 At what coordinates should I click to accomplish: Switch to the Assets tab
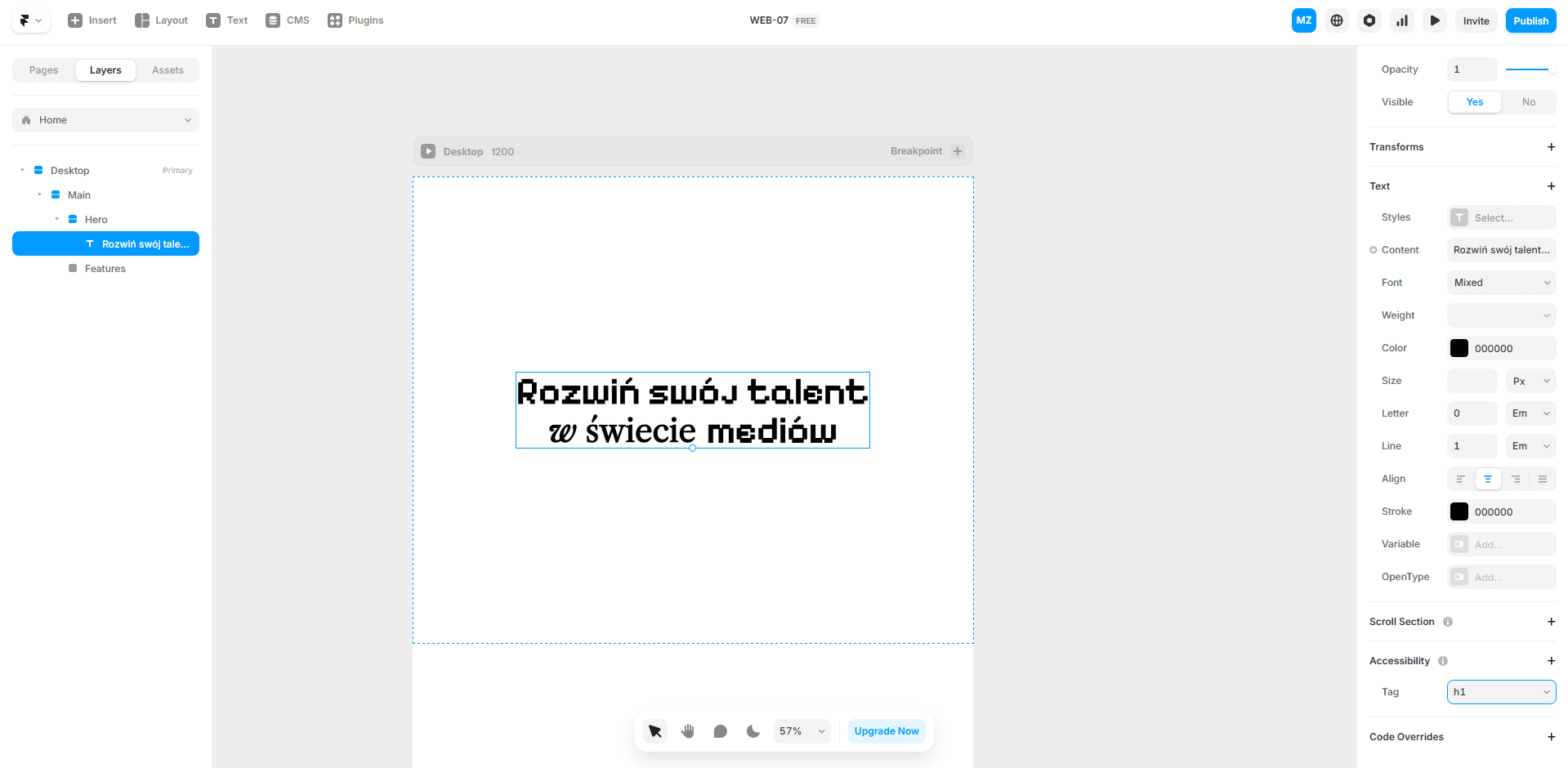(168, 70)
